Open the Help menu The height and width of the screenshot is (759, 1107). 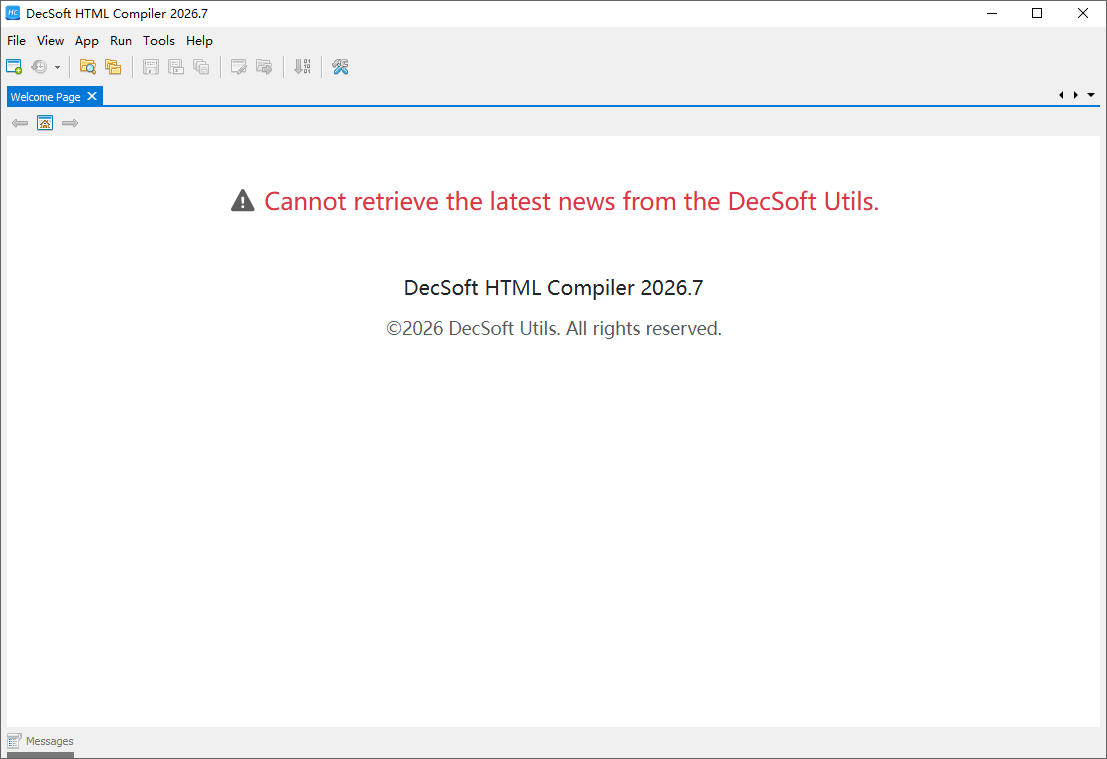tap(199, 40)
